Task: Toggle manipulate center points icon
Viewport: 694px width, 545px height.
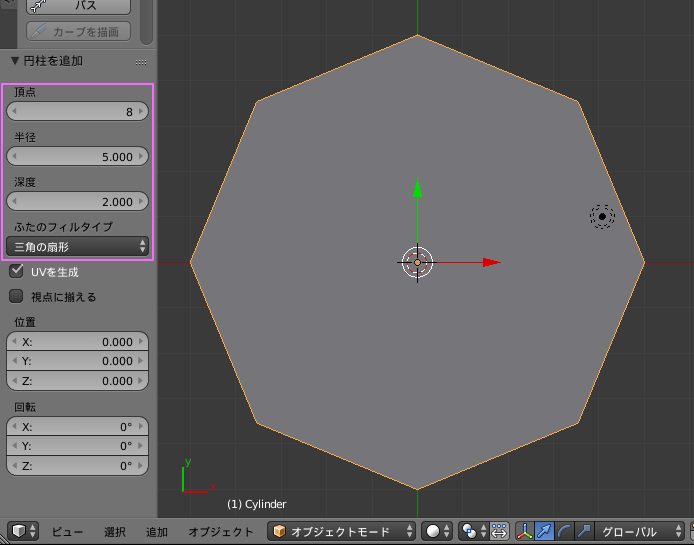Action: point(499,531)
